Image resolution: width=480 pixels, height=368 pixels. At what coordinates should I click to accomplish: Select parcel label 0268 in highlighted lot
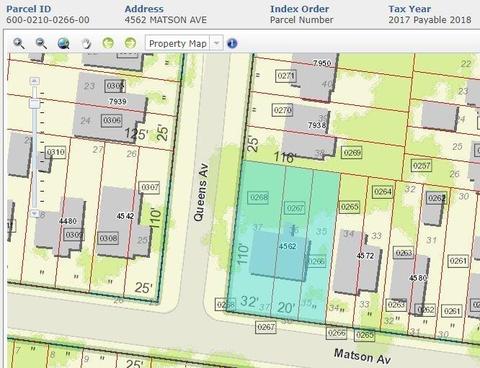tap(259, 197)
